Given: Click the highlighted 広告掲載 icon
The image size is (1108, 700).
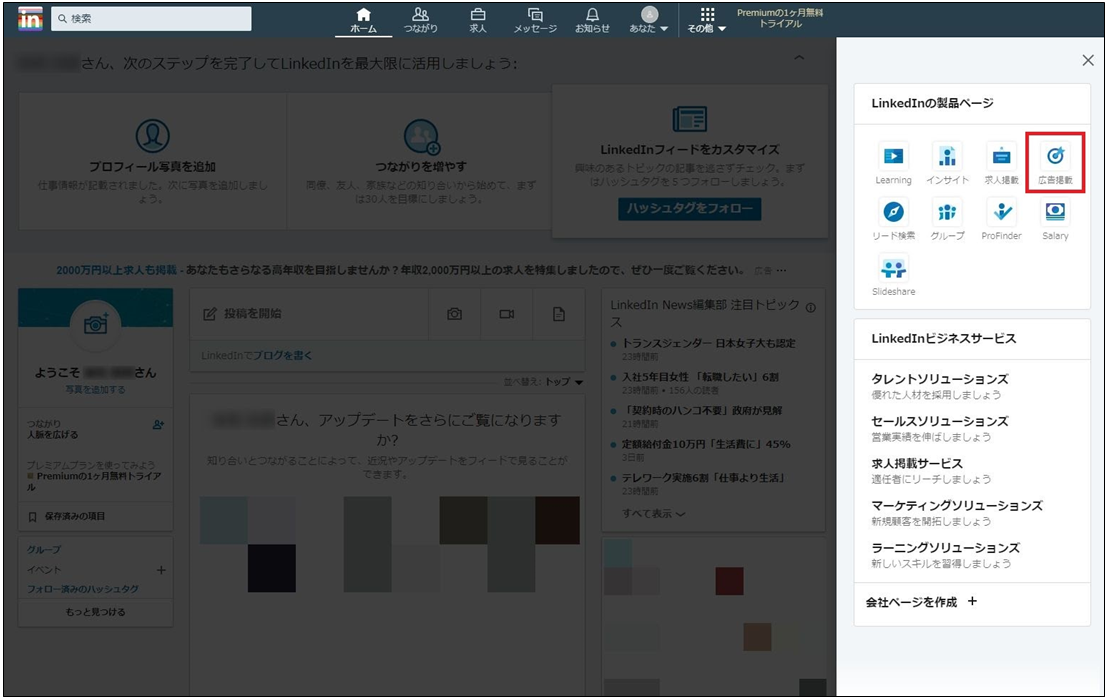Looking at the screenshot, I should [x=1055, y=156].
